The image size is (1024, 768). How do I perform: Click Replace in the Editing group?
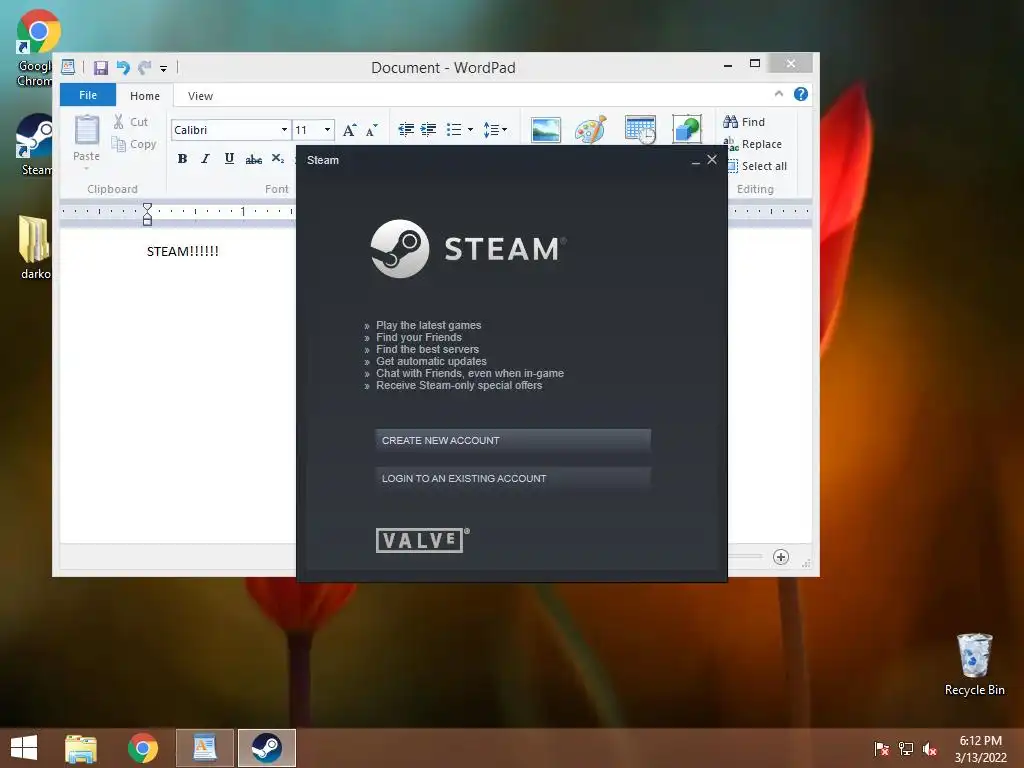click(752, 144)
